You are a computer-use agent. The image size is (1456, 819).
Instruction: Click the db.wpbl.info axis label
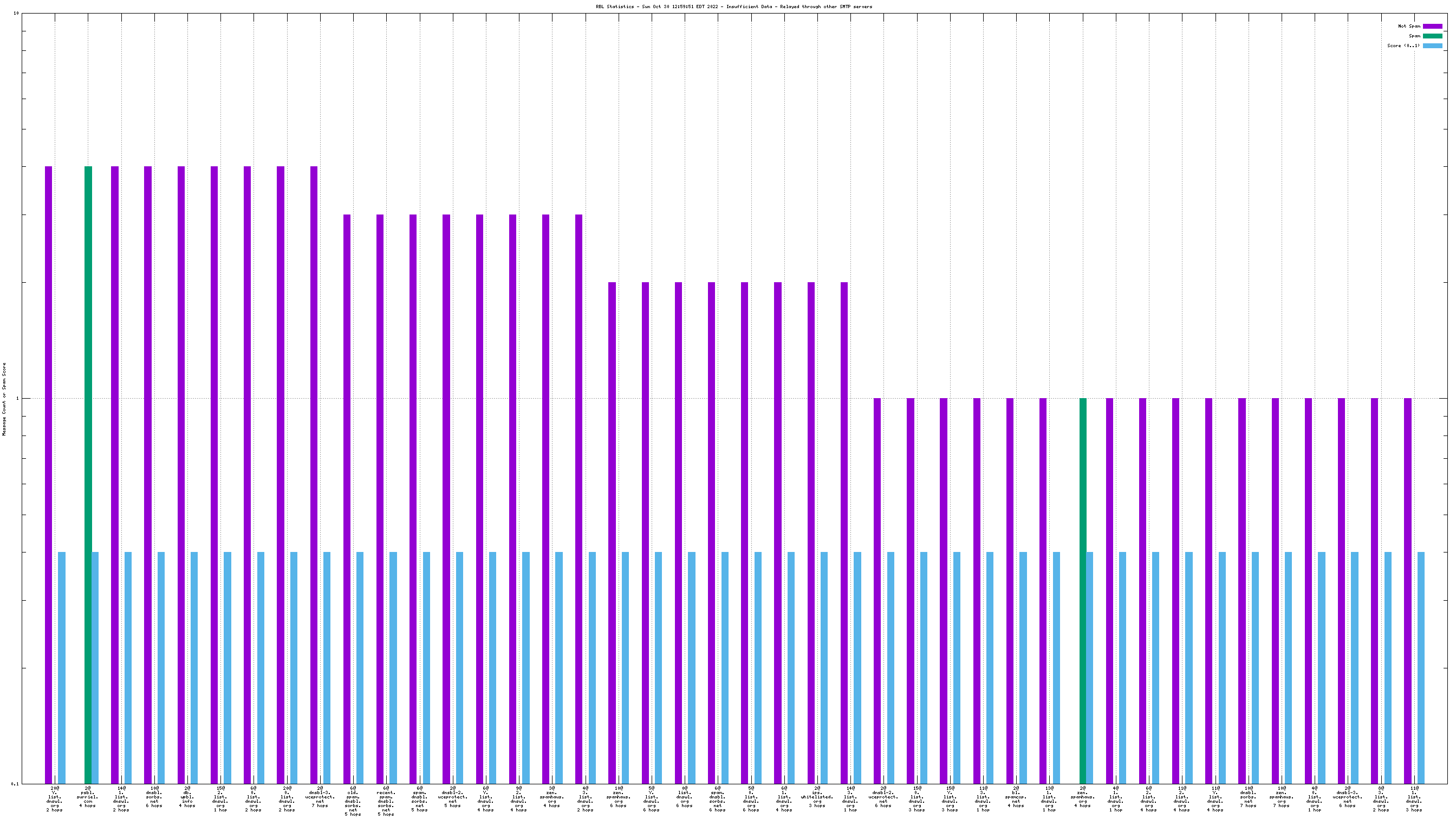pyautogui.click(x=187, y=796)
